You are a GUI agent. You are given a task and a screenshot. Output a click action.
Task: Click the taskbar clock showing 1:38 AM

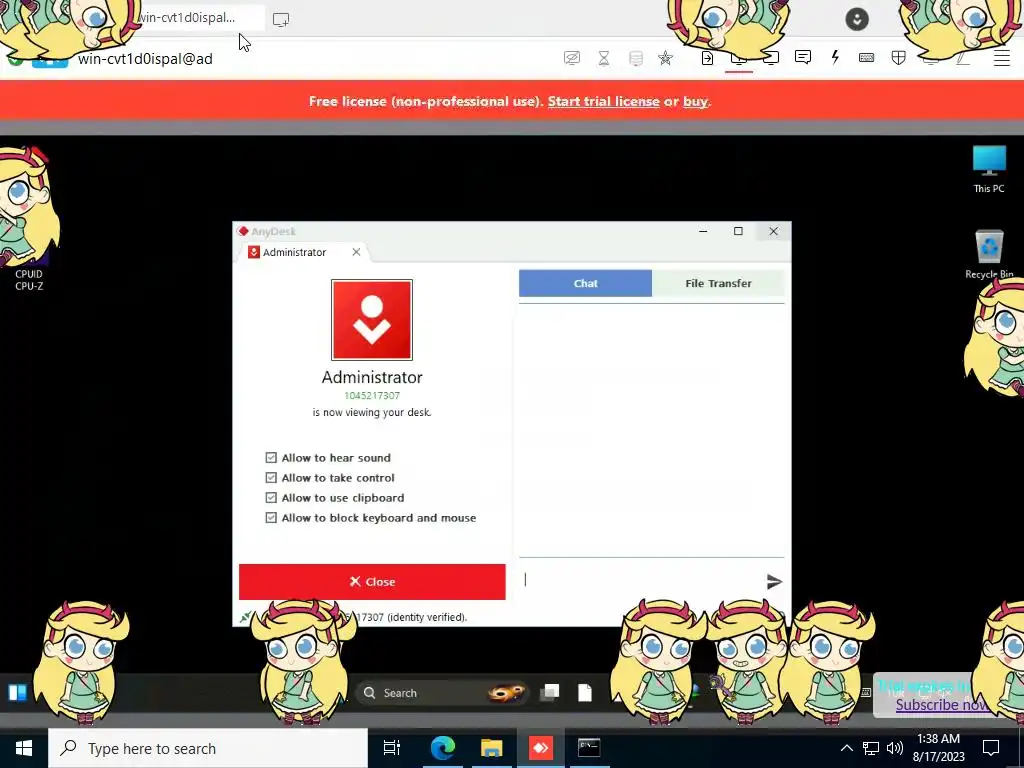tap(938, 748)
